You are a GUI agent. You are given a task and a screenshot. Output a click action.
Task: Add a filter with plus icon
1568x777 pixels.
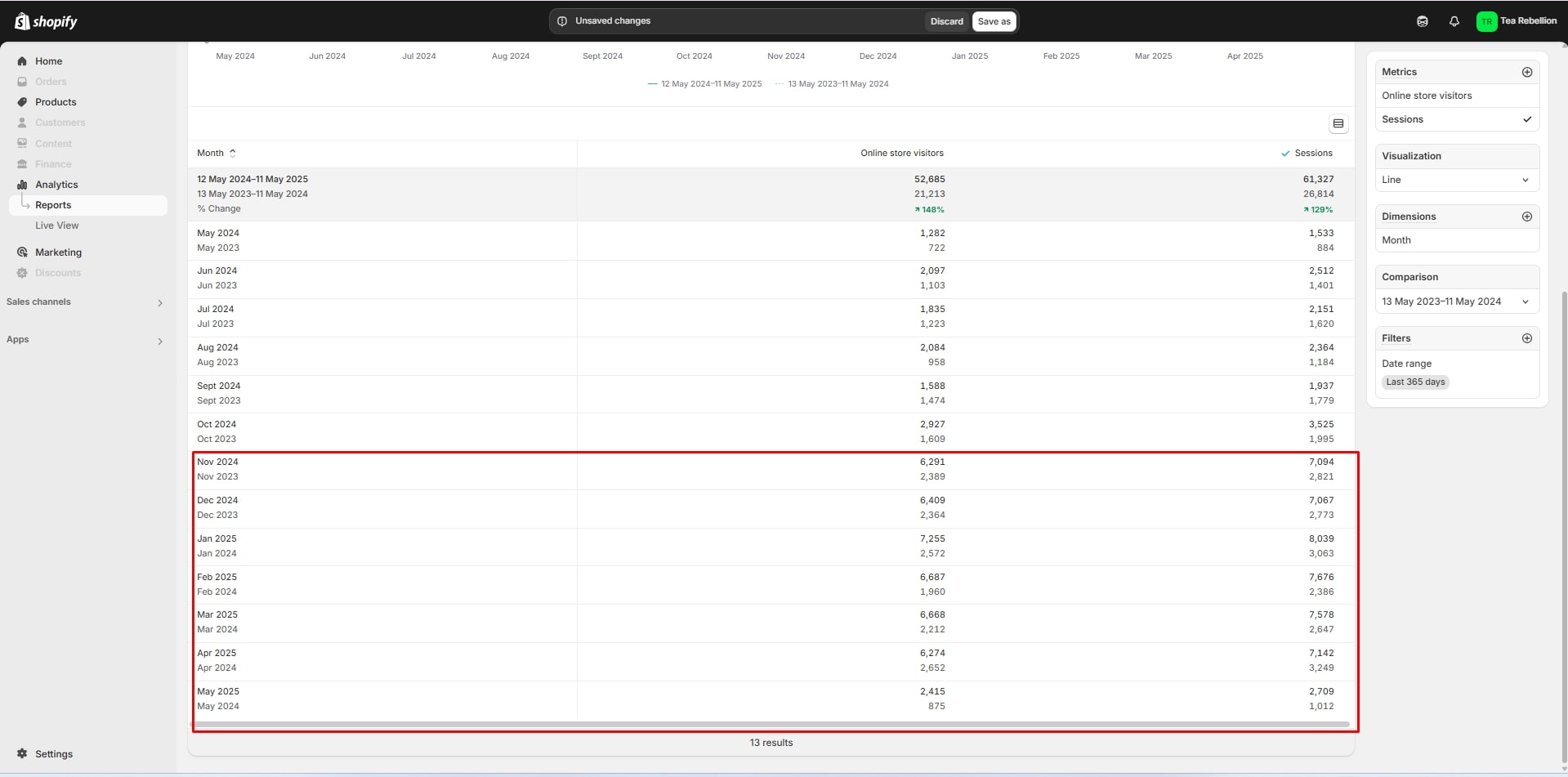point(1526,338)
